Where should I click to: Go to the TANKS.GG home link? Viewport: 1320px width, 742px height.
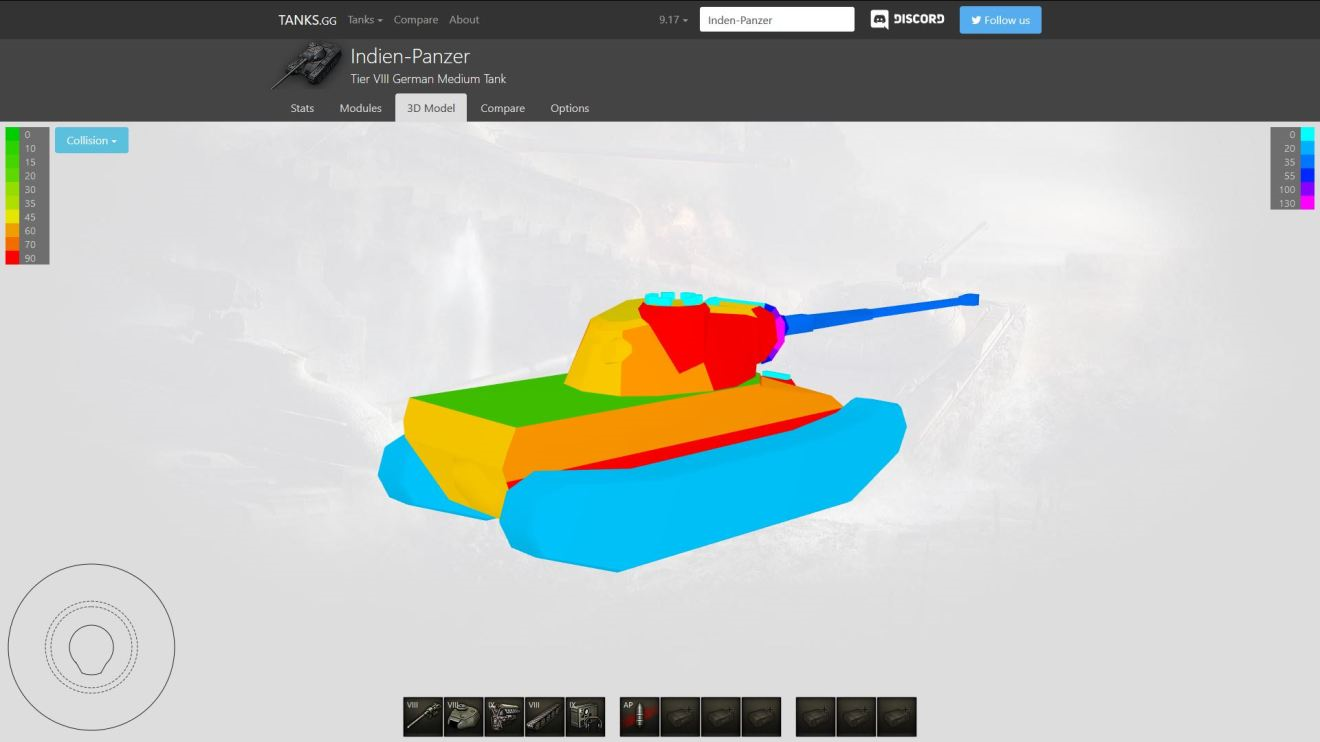point(307,20)
